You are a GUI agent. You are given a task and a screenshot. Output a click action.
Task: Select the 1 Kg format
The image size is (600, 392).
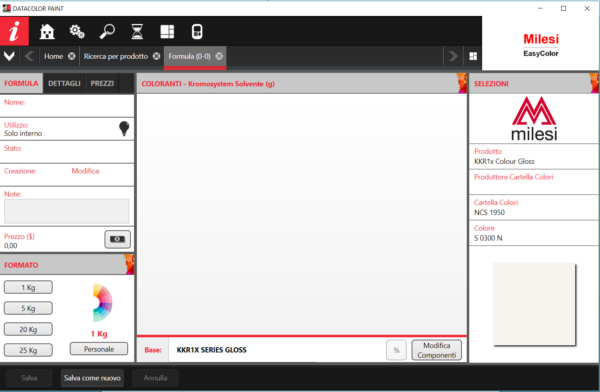(x=28, y=287)
